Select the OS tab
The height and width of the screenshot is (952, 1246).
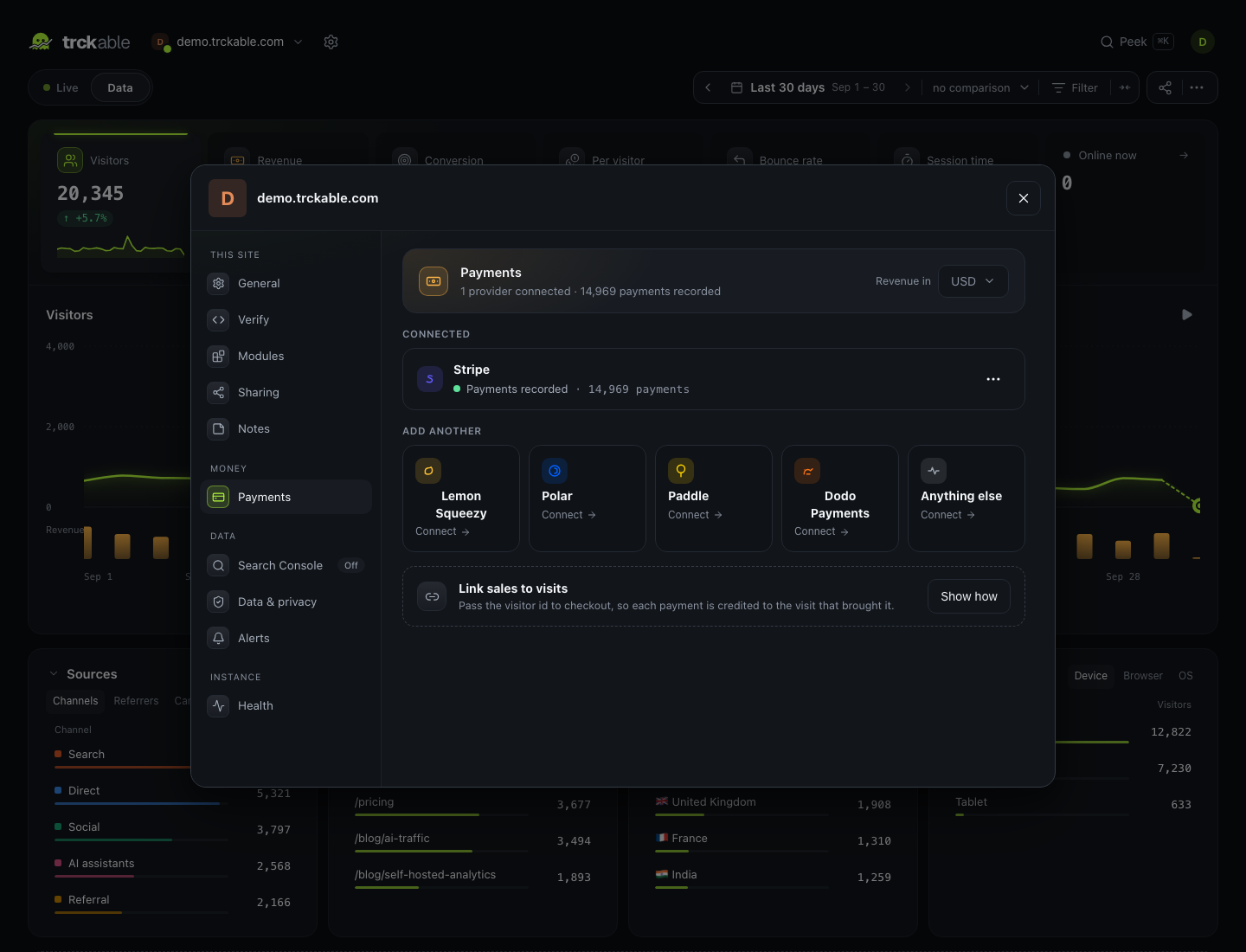1185,676
